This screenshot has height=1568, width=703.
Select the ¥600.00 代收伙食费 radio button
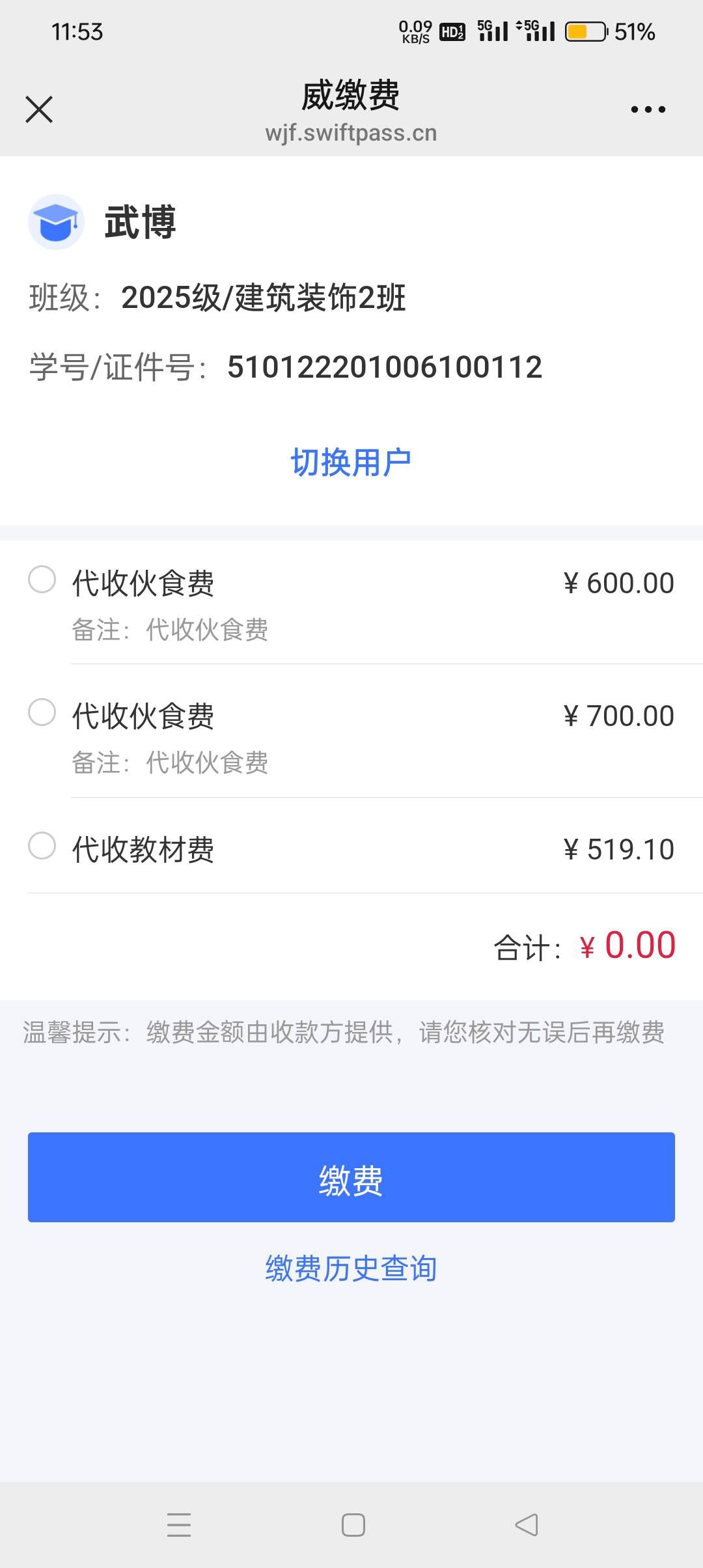[x=42, y=580]
